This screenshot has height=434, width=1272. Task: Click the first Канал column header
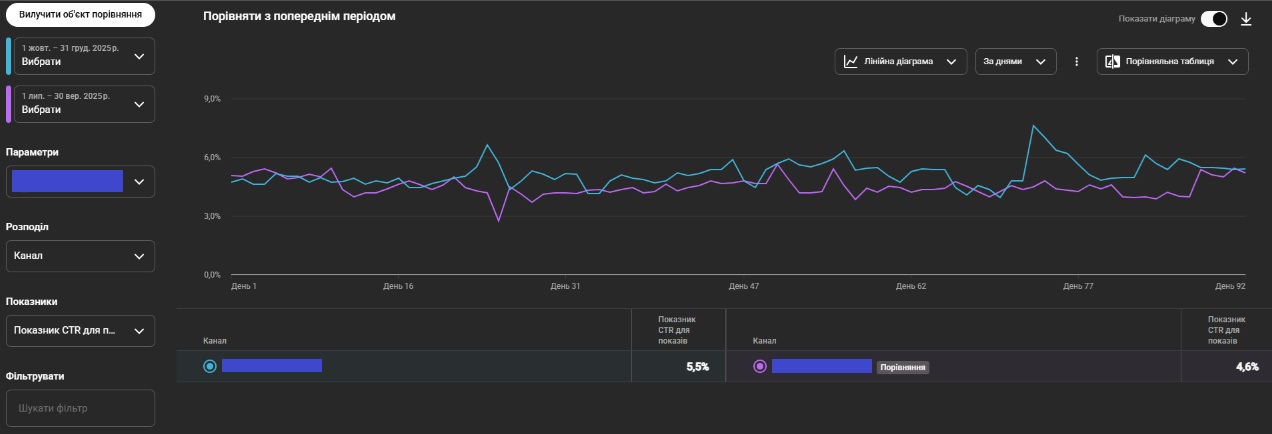214,341
